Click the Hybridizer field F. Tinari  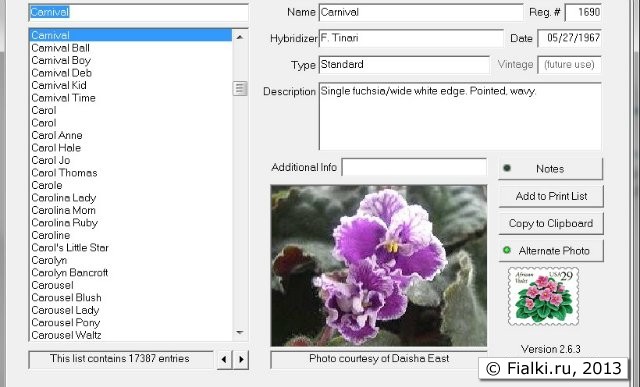tap(411, 38)
